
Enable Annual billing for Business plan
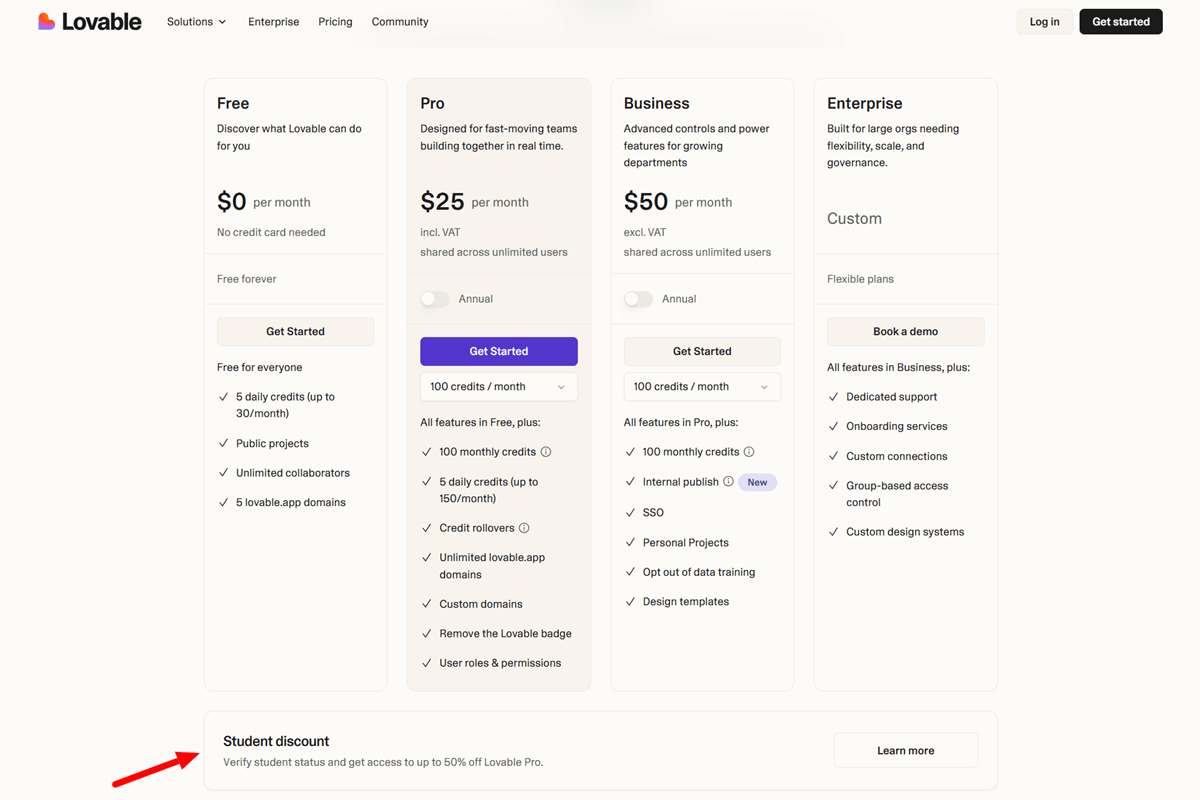(x=638, y=299)
